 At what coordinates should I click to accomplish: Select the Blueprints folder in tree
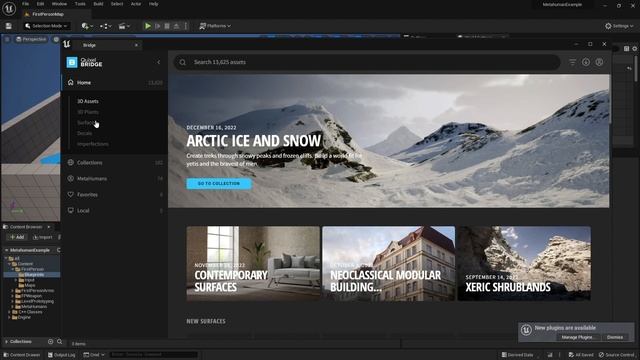coord(33,275)
